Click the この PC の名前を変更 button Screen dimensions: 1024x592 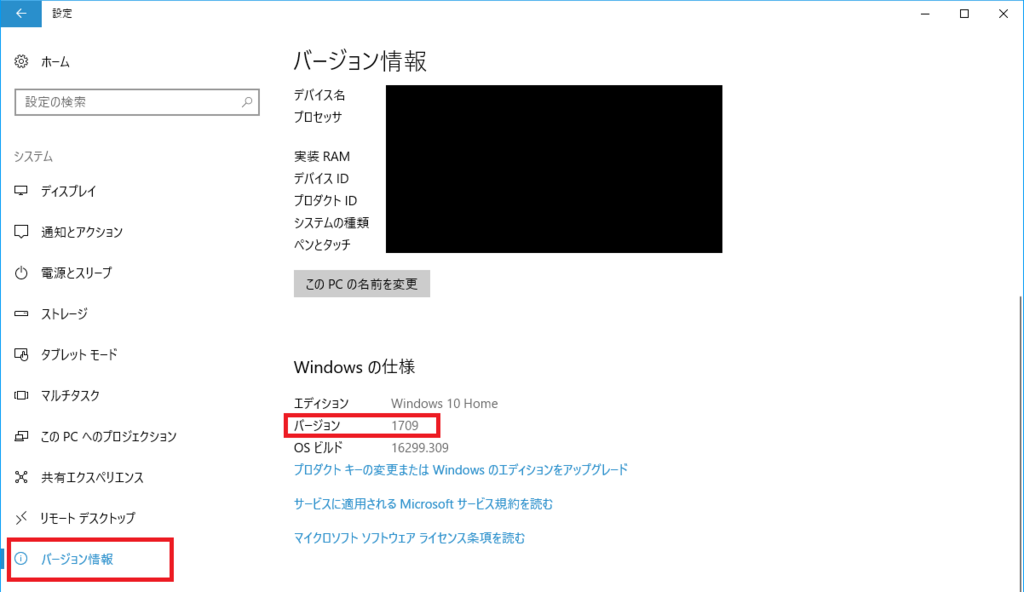pos(361,283)
